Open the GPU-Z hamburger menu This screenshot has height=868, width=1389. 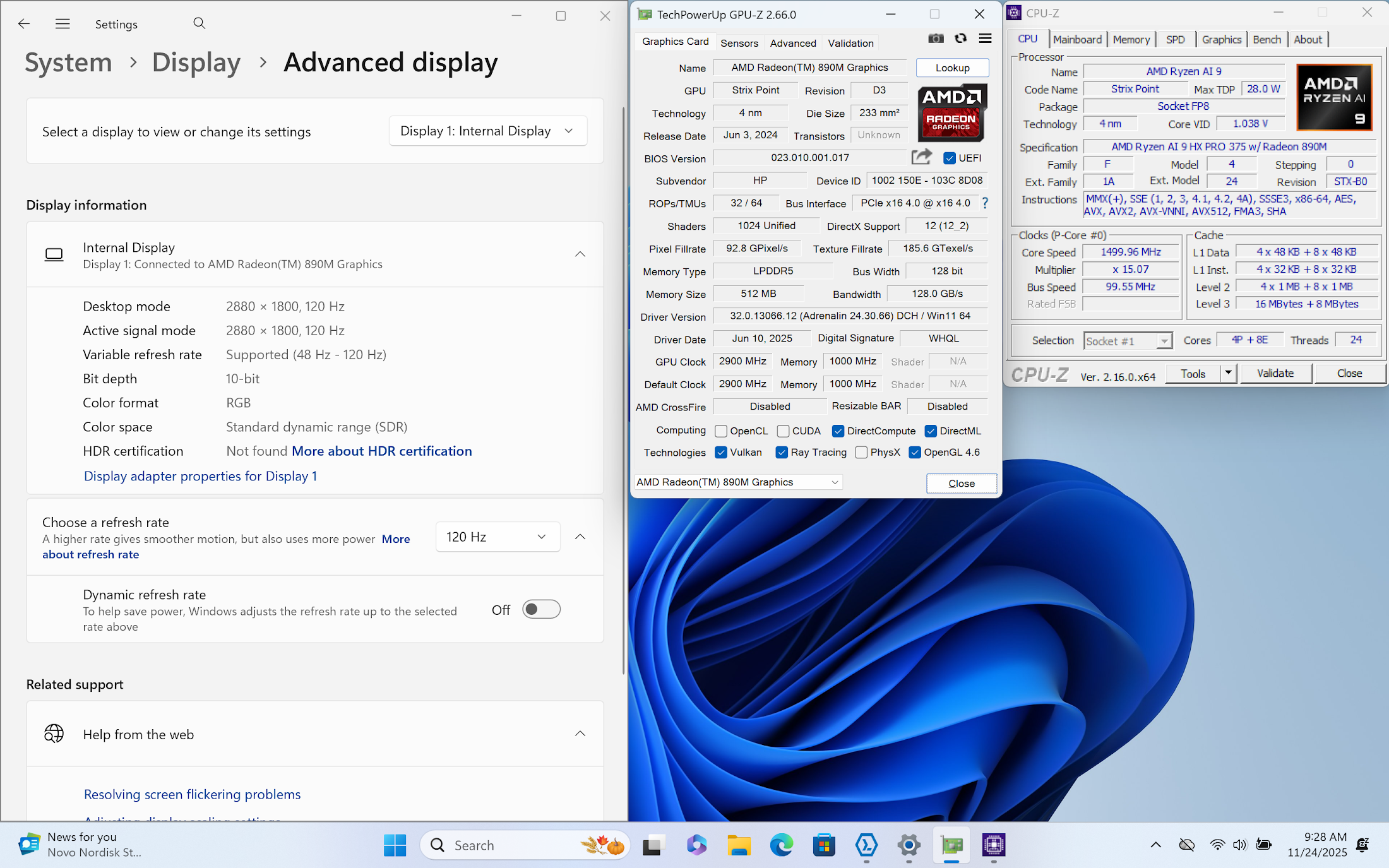pos(985,39)
